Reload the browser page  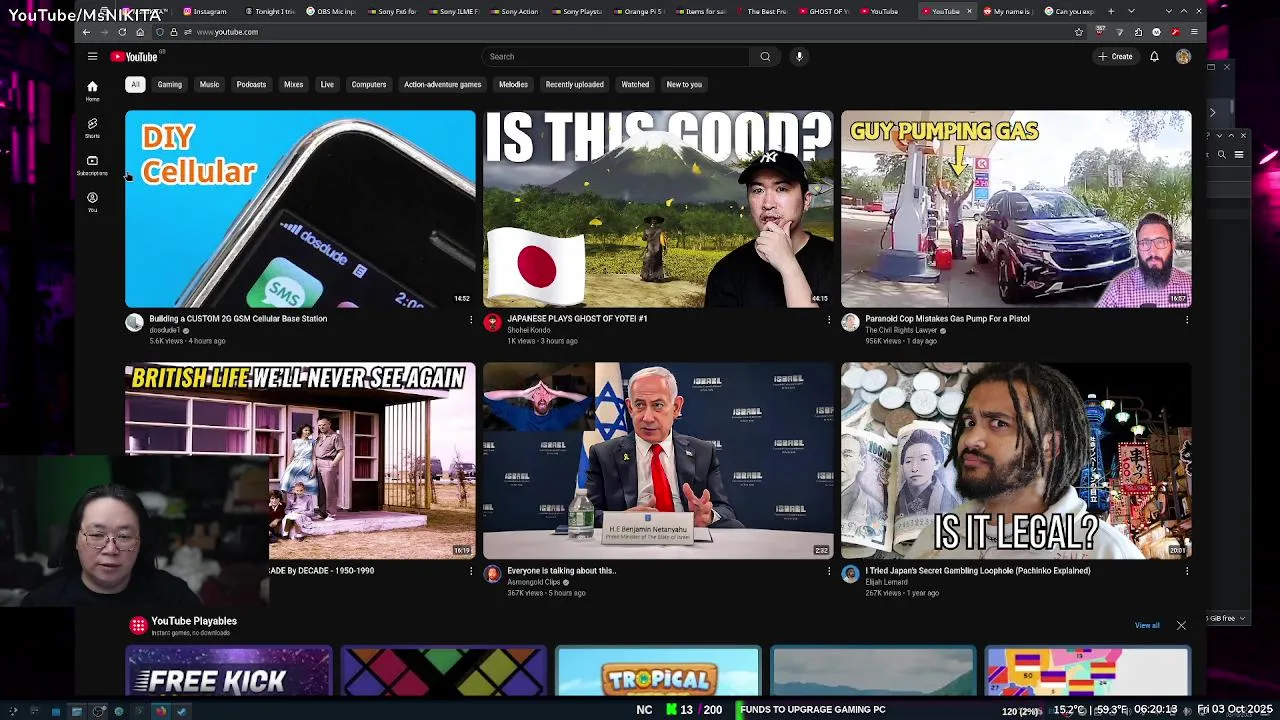(122, 32)
